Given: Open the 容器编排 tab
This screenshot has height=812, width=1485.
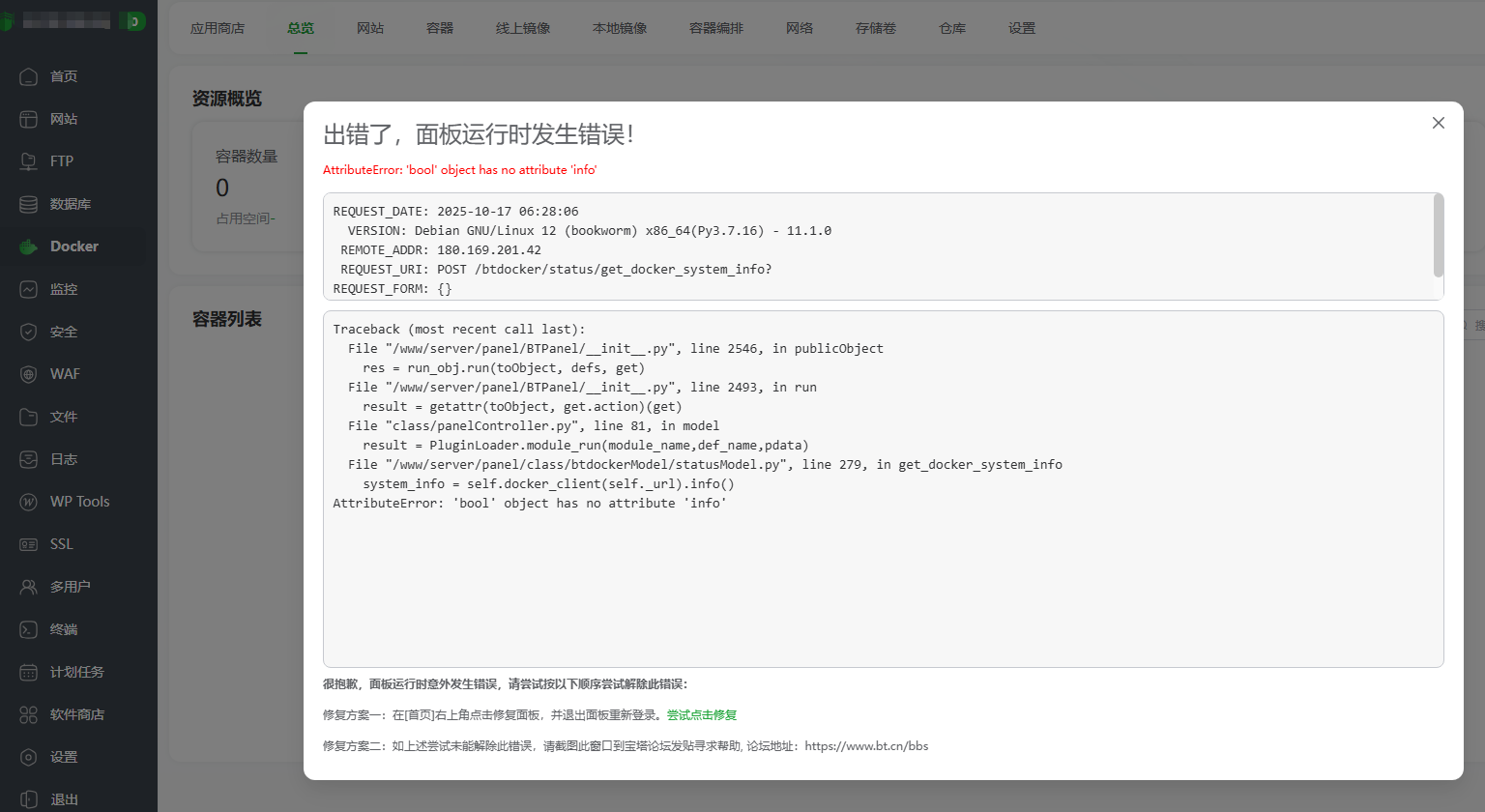Looking at the screenshot, I should [x=716, y=28].
